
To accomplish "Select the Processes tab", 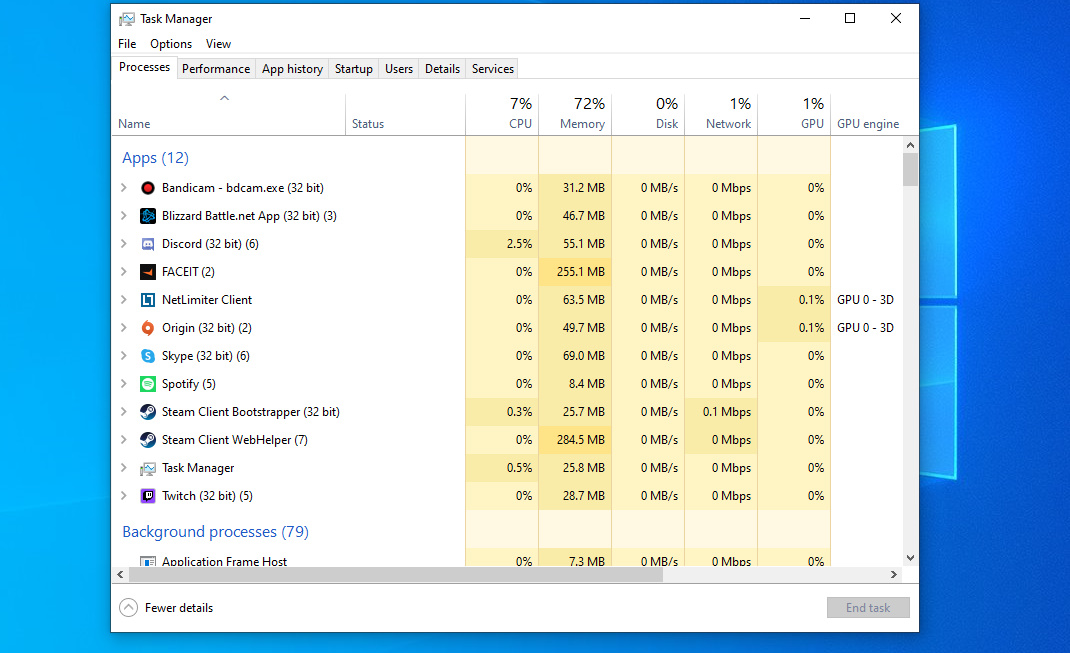I will click(x=144, y=67).
